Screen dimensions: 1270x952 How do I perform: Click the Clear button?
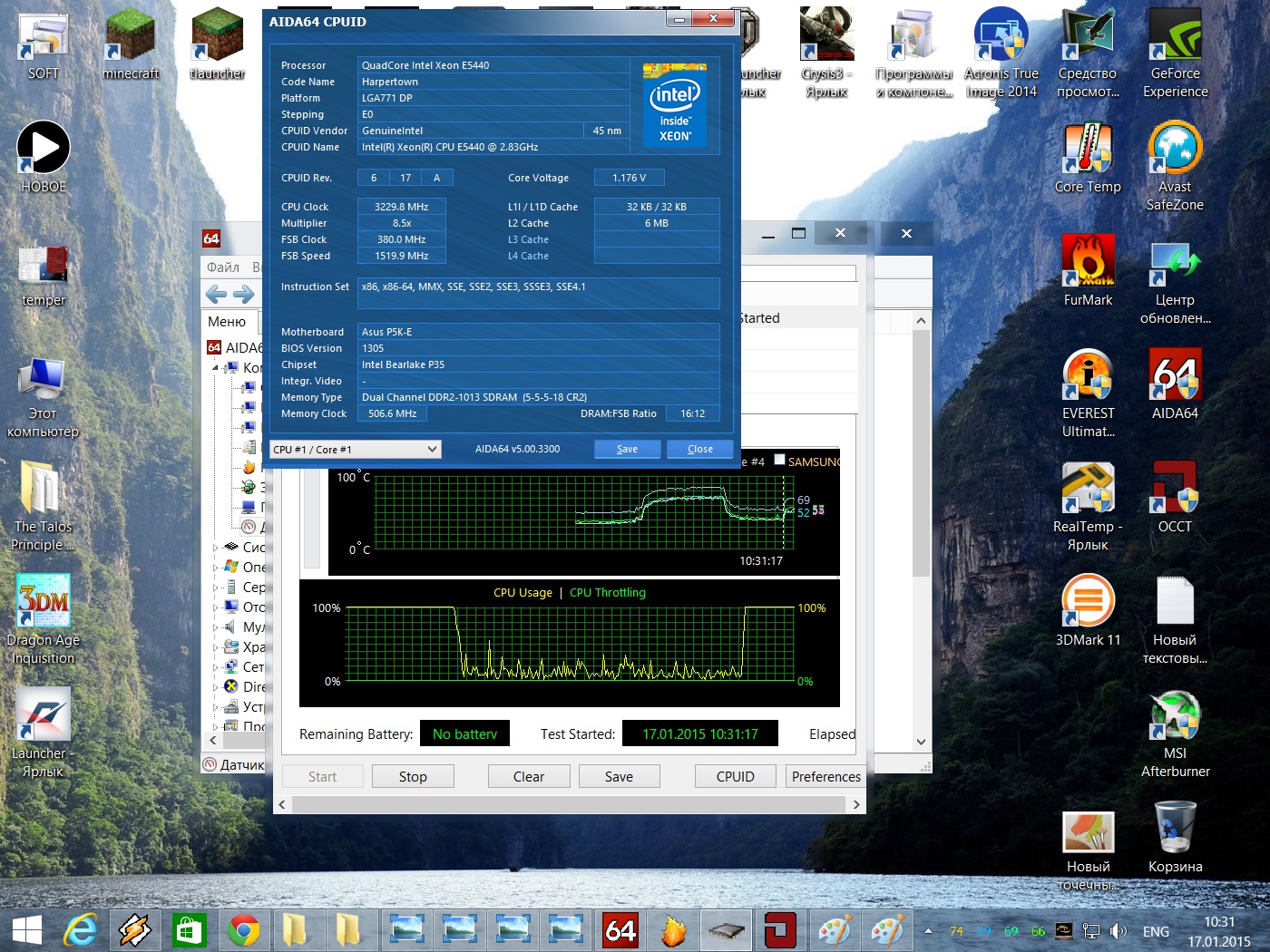(x=529, y=776)
